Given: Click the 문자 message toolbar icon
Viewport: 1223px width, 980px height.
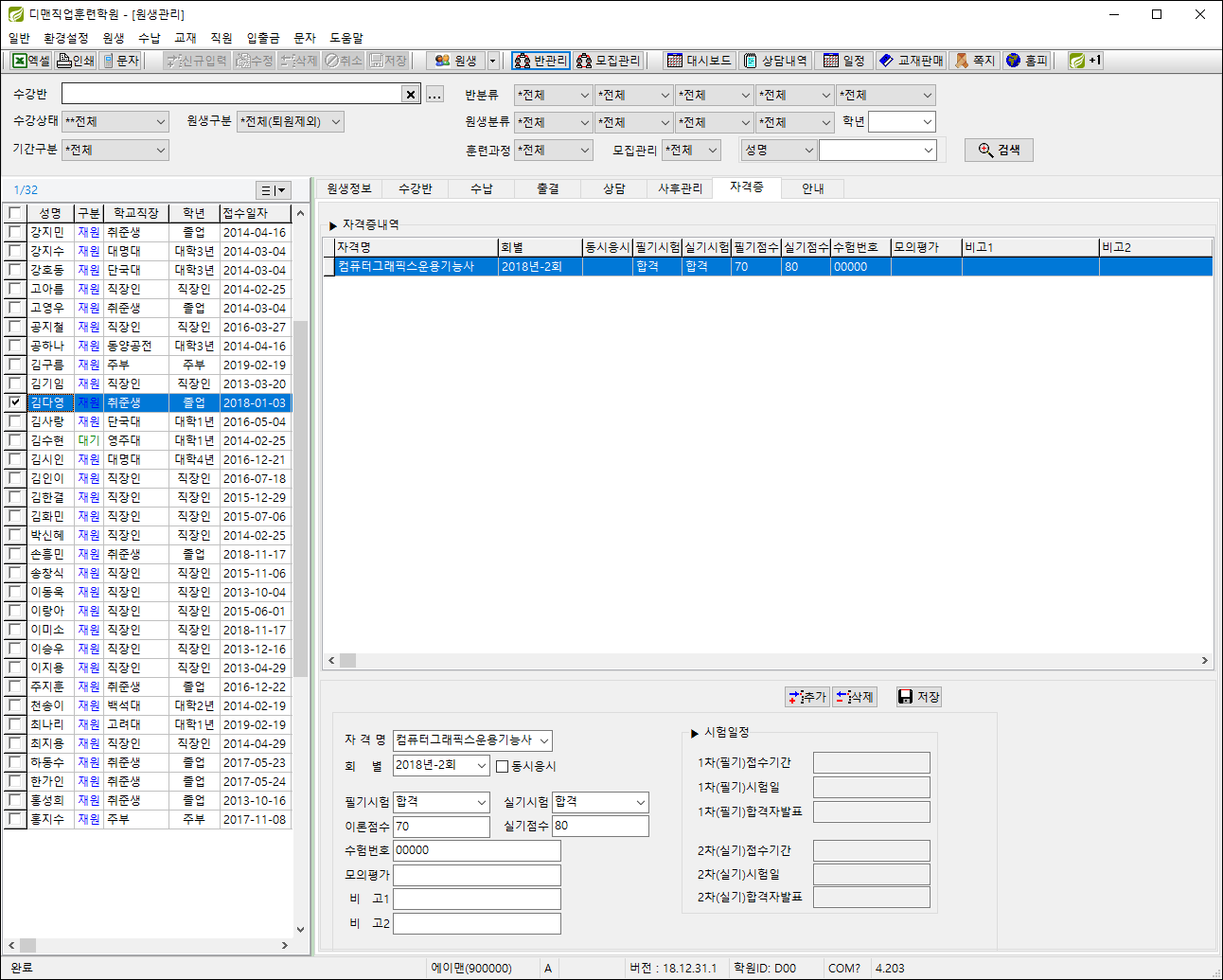Looking at the screenshot, I should [x=121, y=61].
